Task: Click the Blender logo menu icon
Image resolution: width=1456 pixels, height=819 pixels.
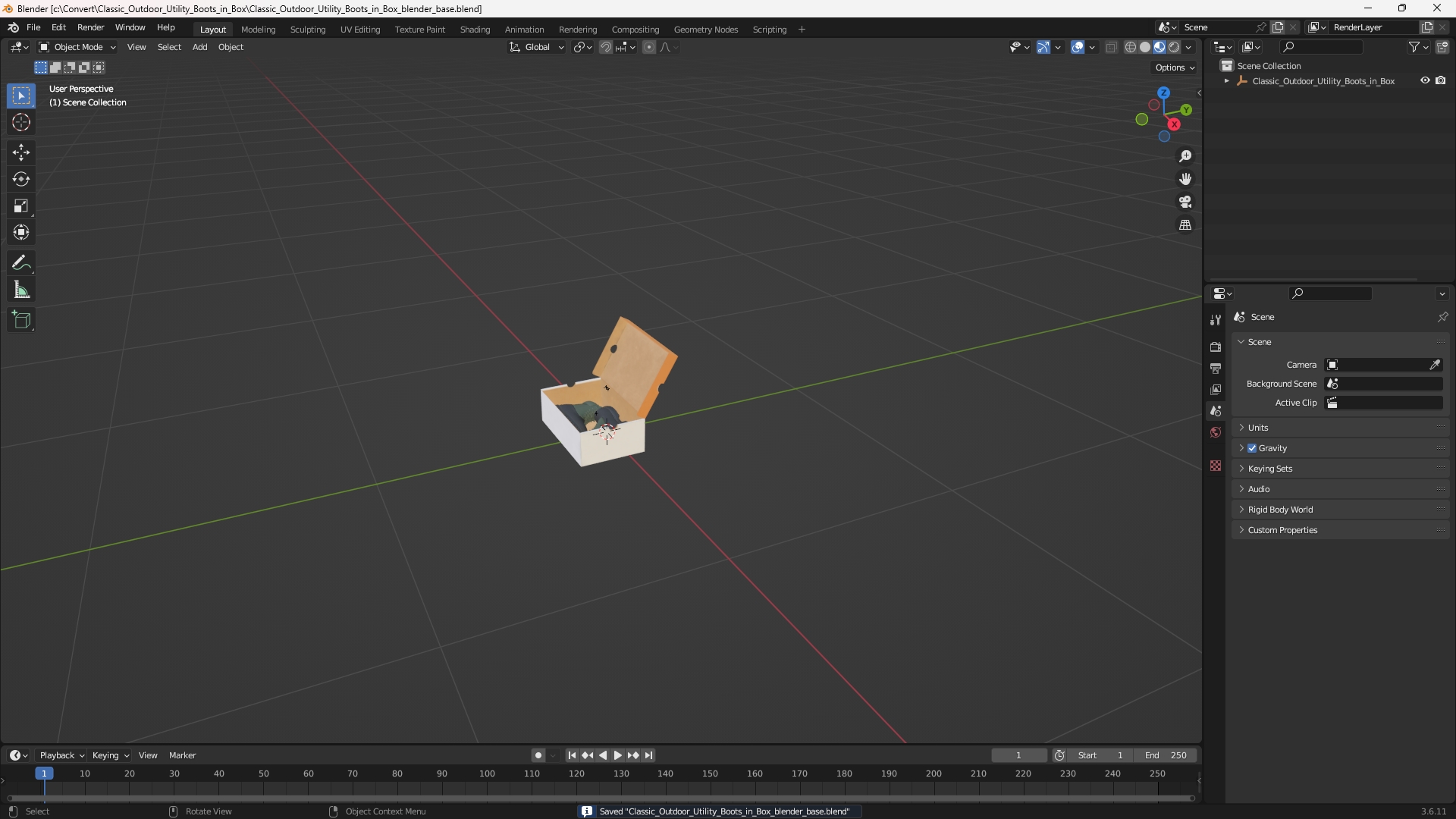Action: point(13,27)
